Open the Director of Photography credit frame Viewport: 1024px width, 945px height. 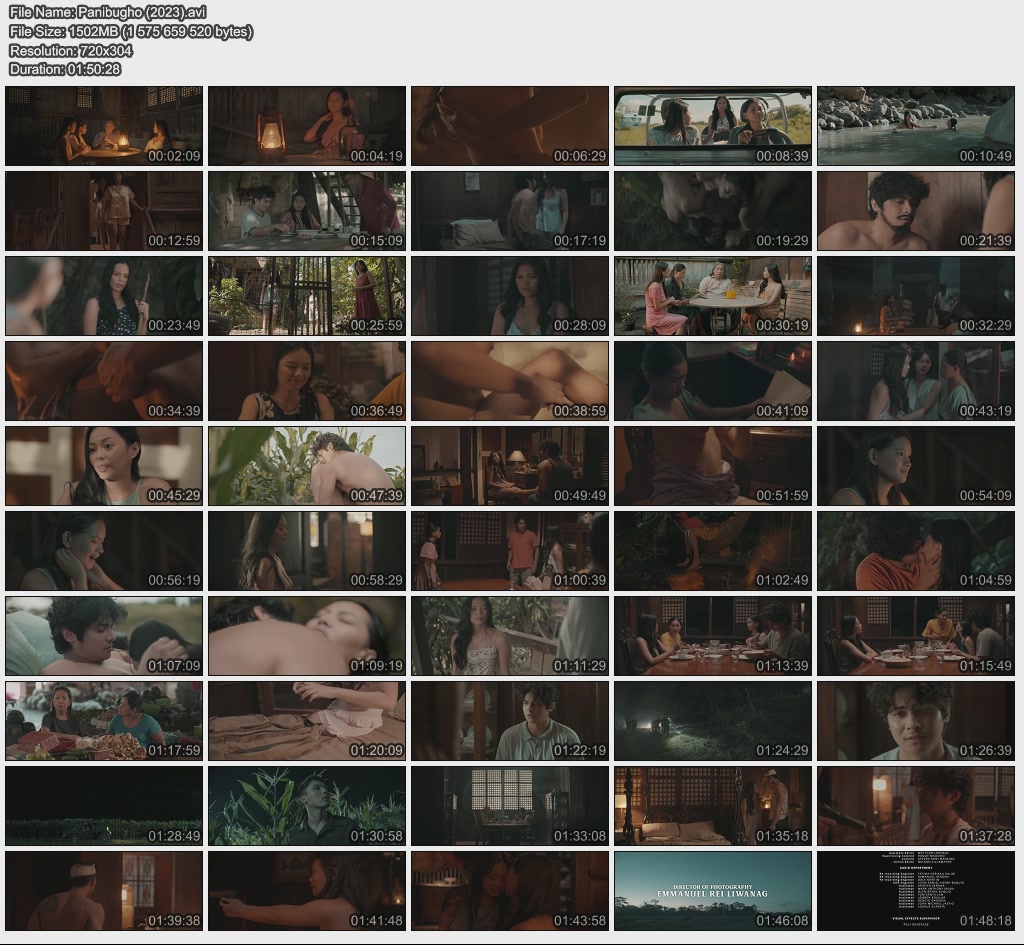712,891
